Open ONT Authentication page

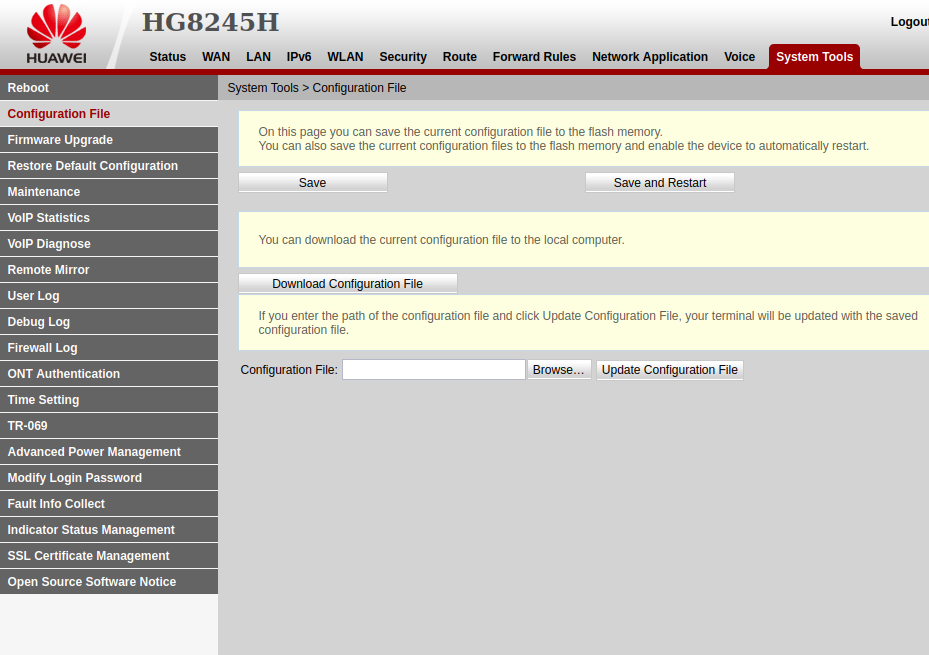point(109,374)
